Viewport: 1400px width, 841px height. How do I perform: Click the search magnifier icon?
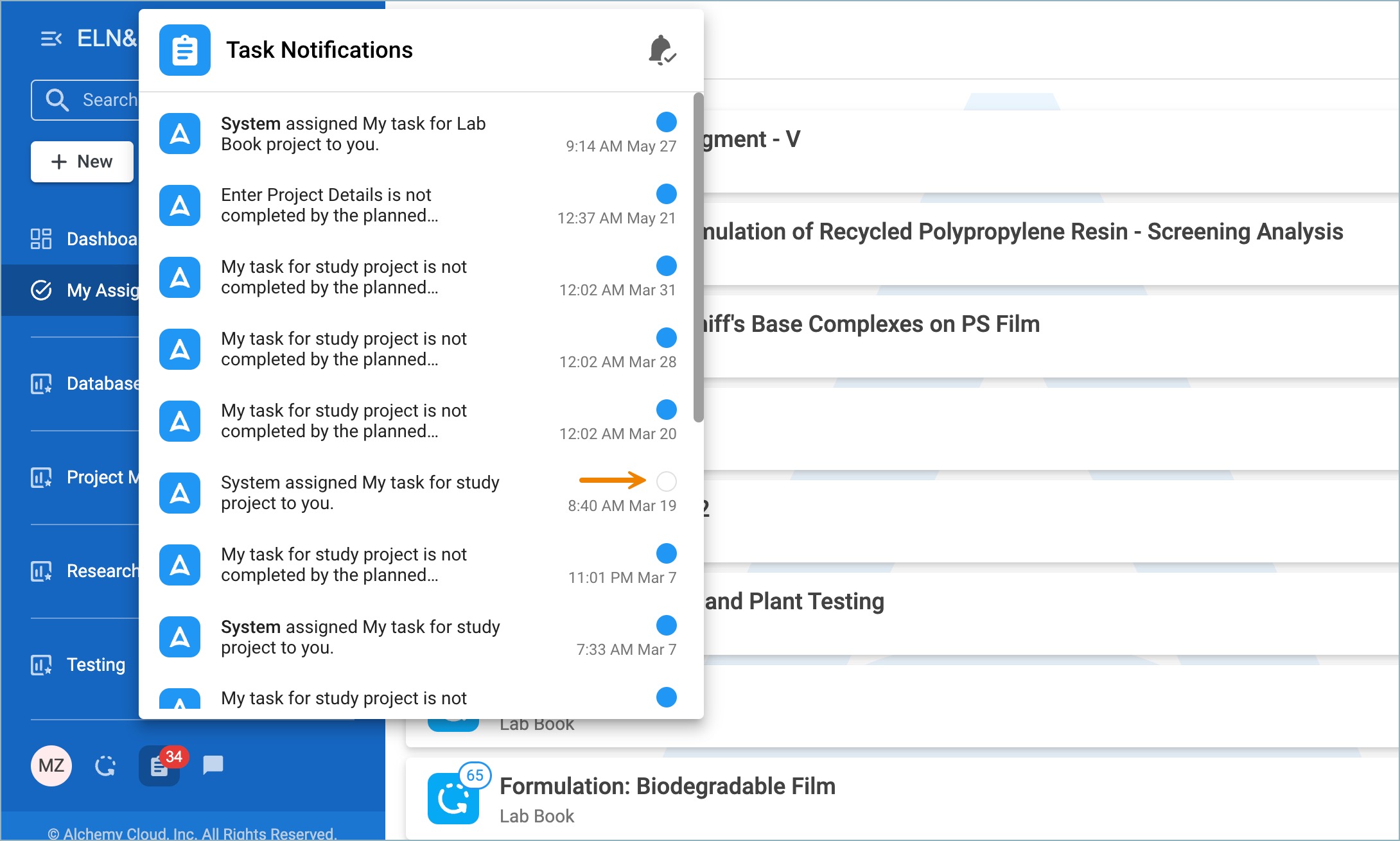click(x=57, y=100)
